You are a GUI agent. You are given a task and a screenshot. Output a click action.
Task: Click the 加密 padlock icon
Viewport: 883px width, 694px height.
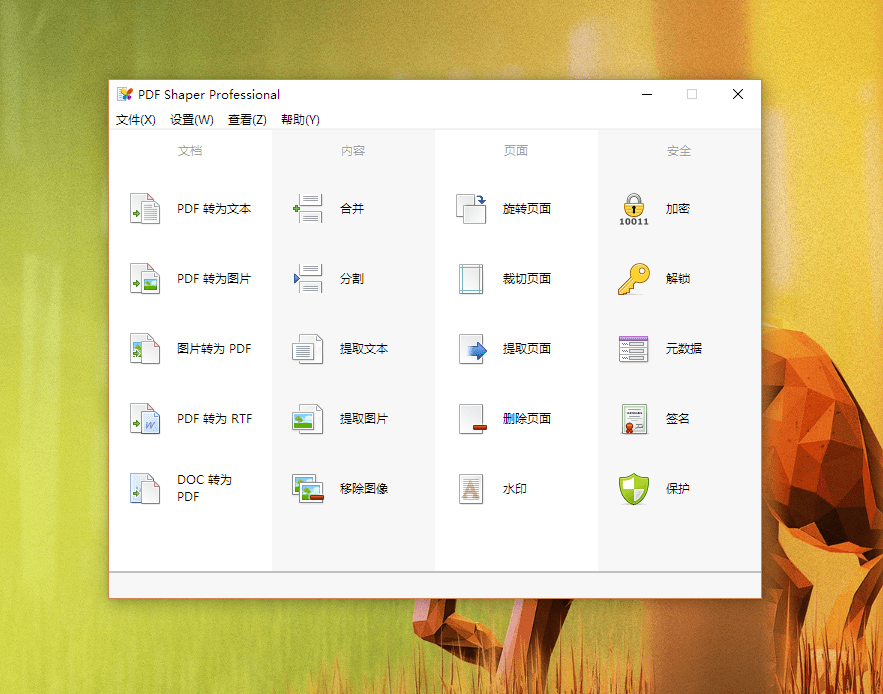point(634,210)
